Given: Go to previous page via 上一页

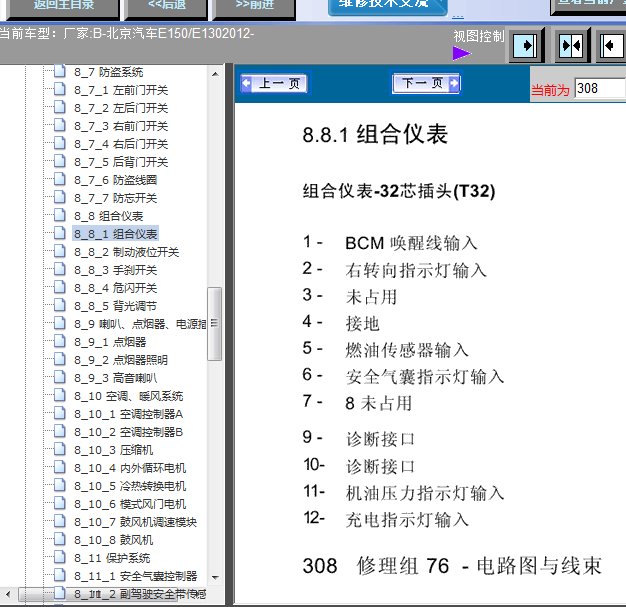Looking at the screenshot, I should click(274, 83).
